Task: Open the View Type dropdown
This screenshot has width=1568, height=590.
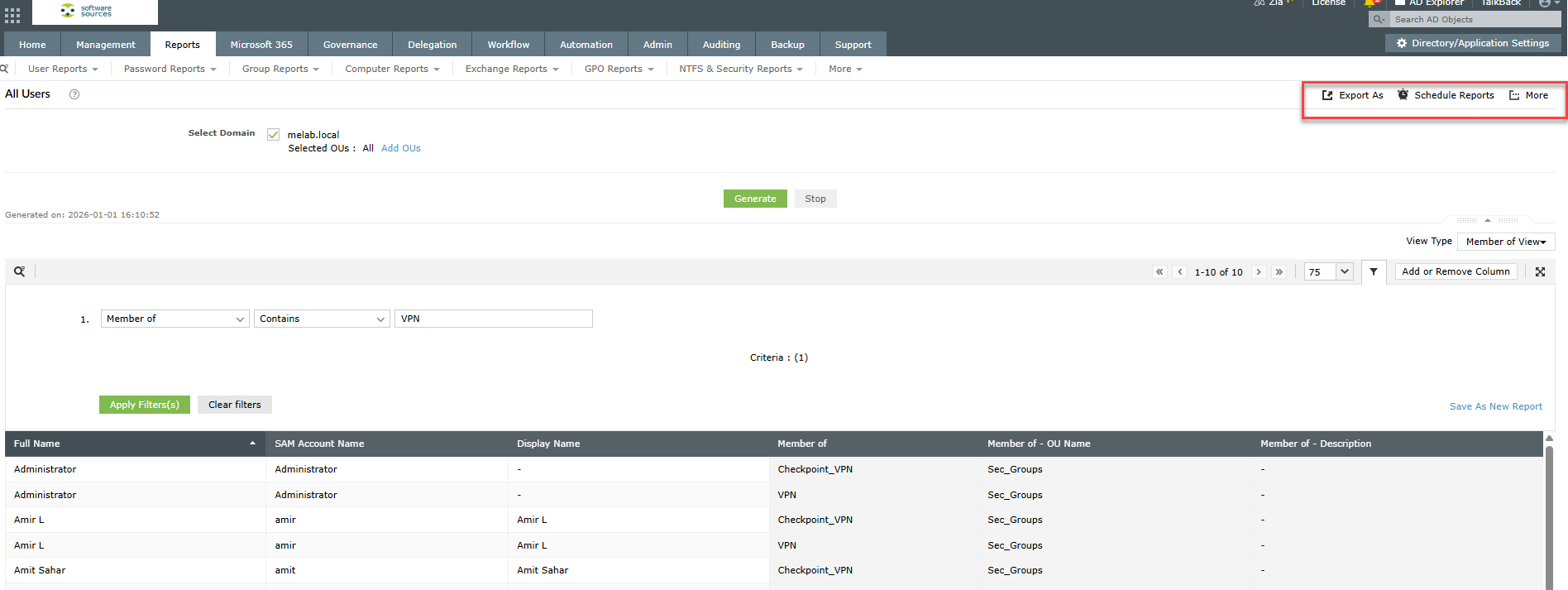Action: click(x=1505, y=242)
